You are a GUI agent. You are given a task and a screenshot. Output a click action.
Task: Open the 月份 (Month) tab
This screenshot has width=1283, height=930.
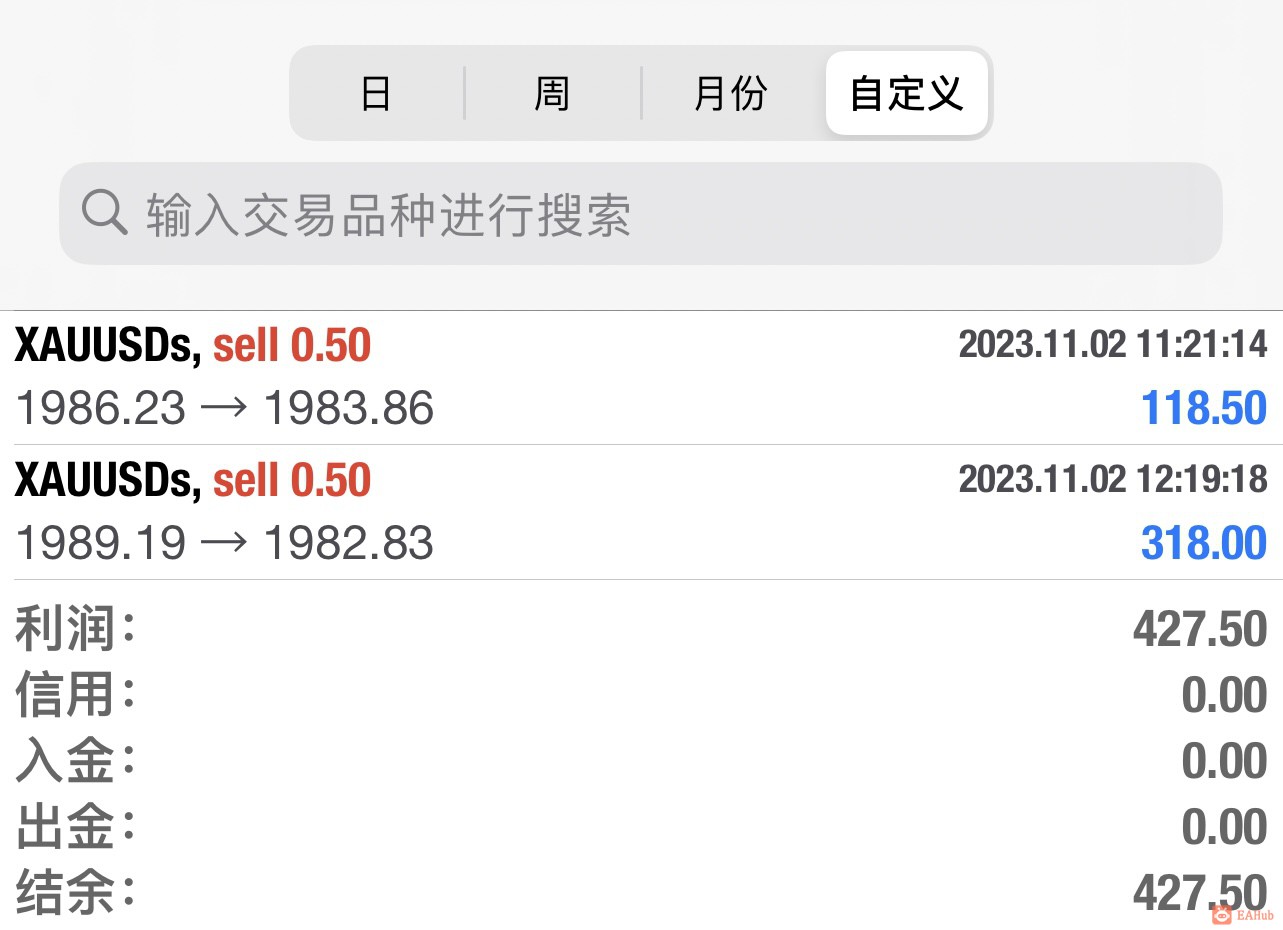[x=731, y=94]
